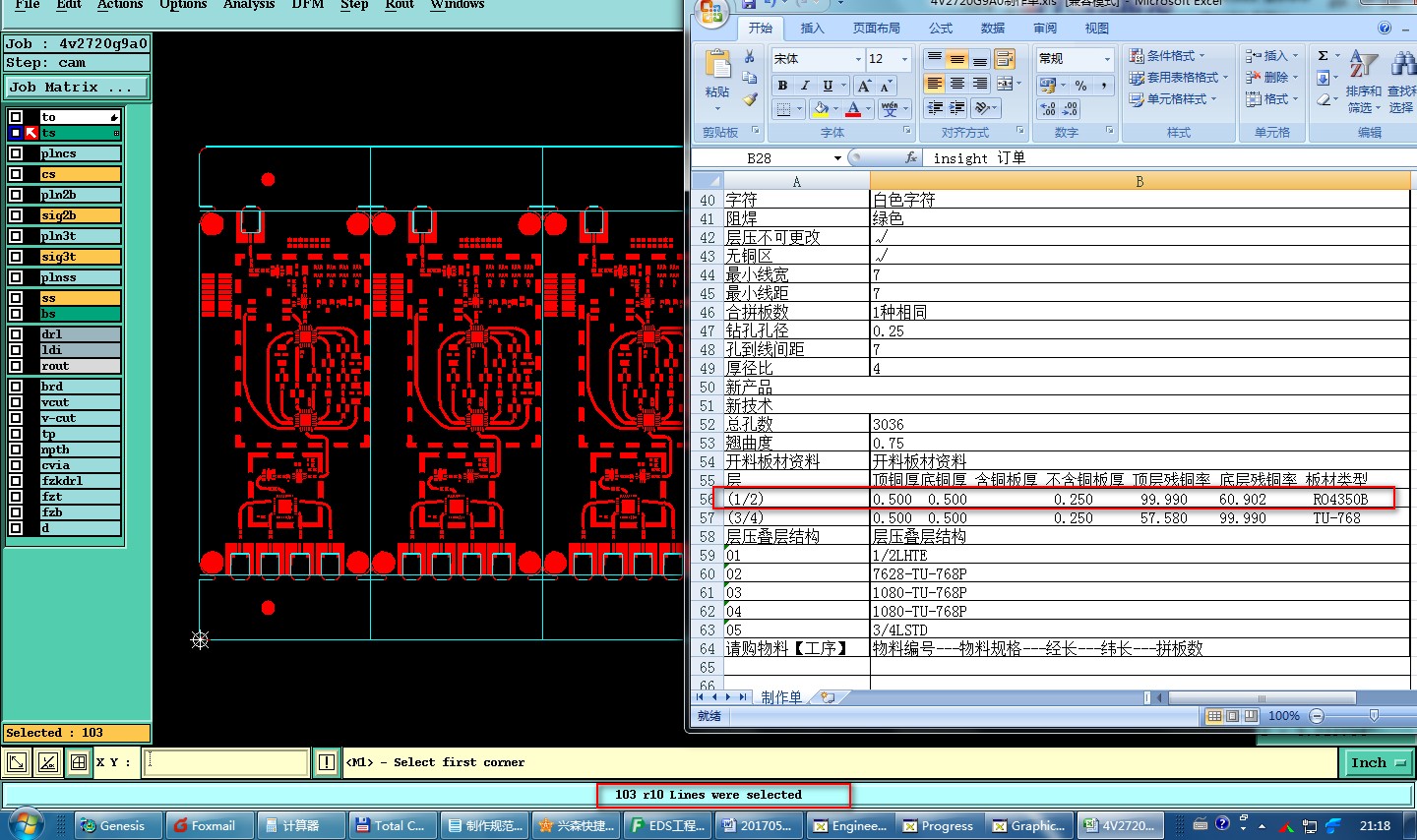The height and width of the screenshot is (840, 1417).
Task: Click the Decrease Decimal icon
Action: (1070, 109)
